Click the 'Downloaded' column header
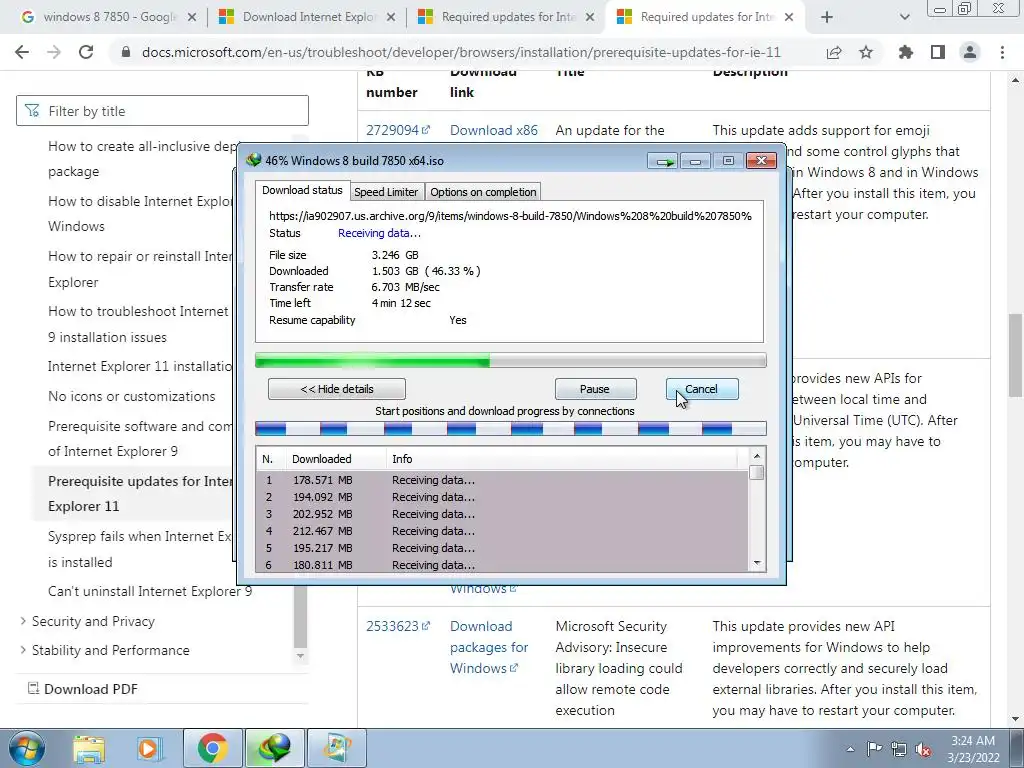The image size is (1024, 768). 336,459
